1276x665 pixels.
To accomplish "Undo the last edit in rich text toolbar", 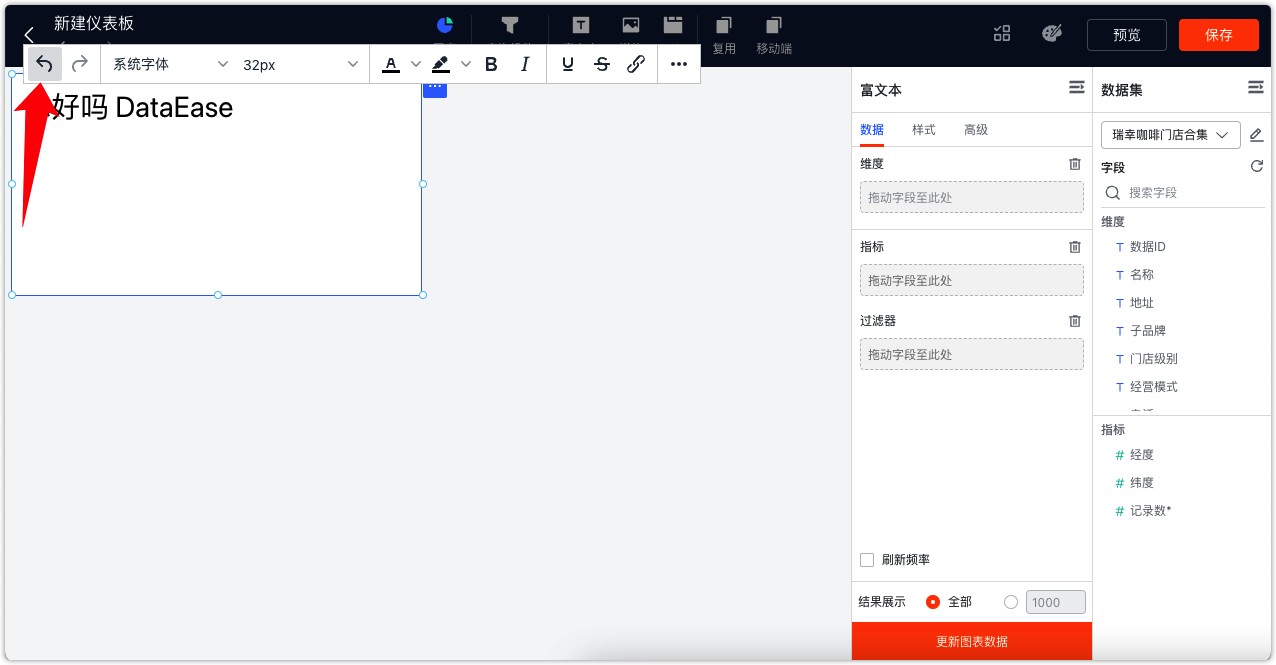I will 44,63.
